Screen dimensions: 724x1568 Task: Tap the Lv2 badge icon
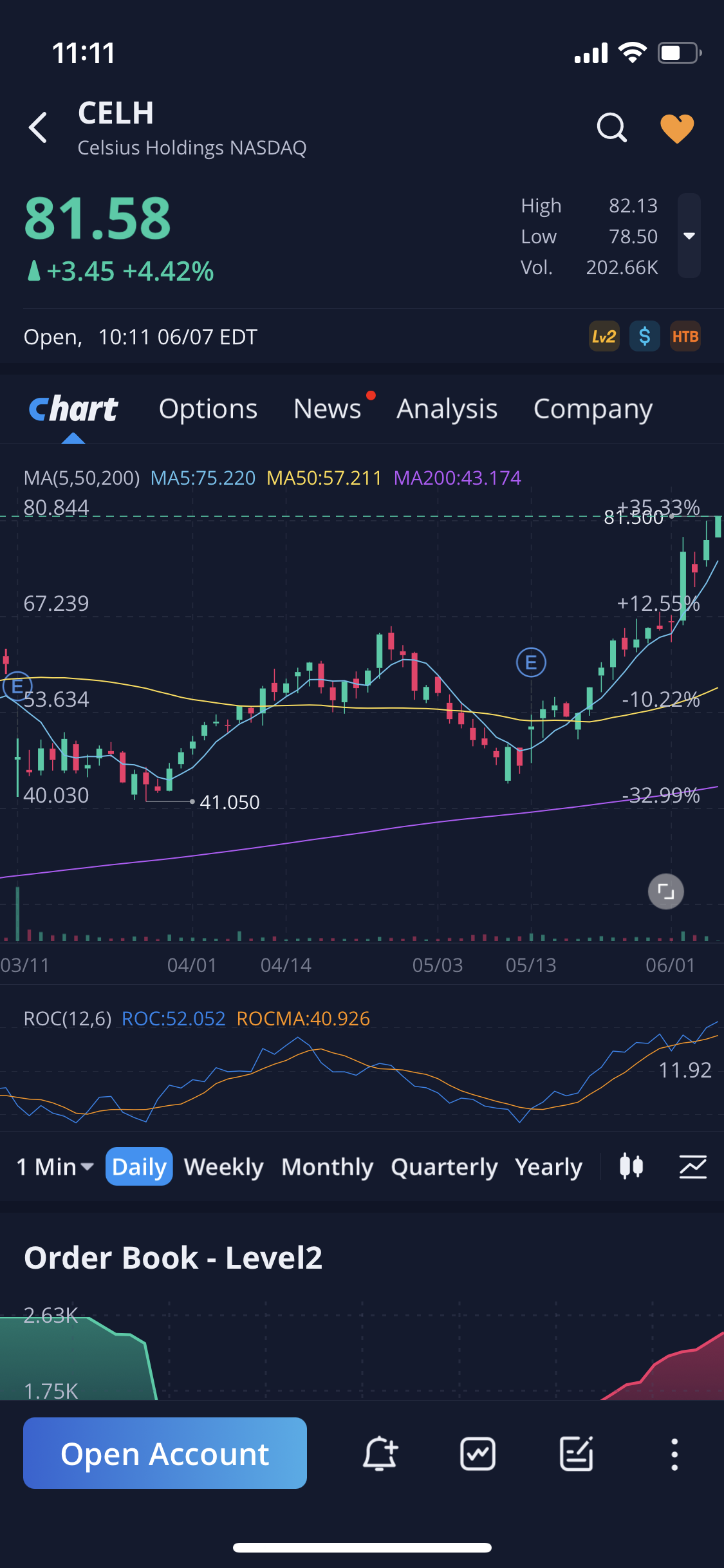604,337
